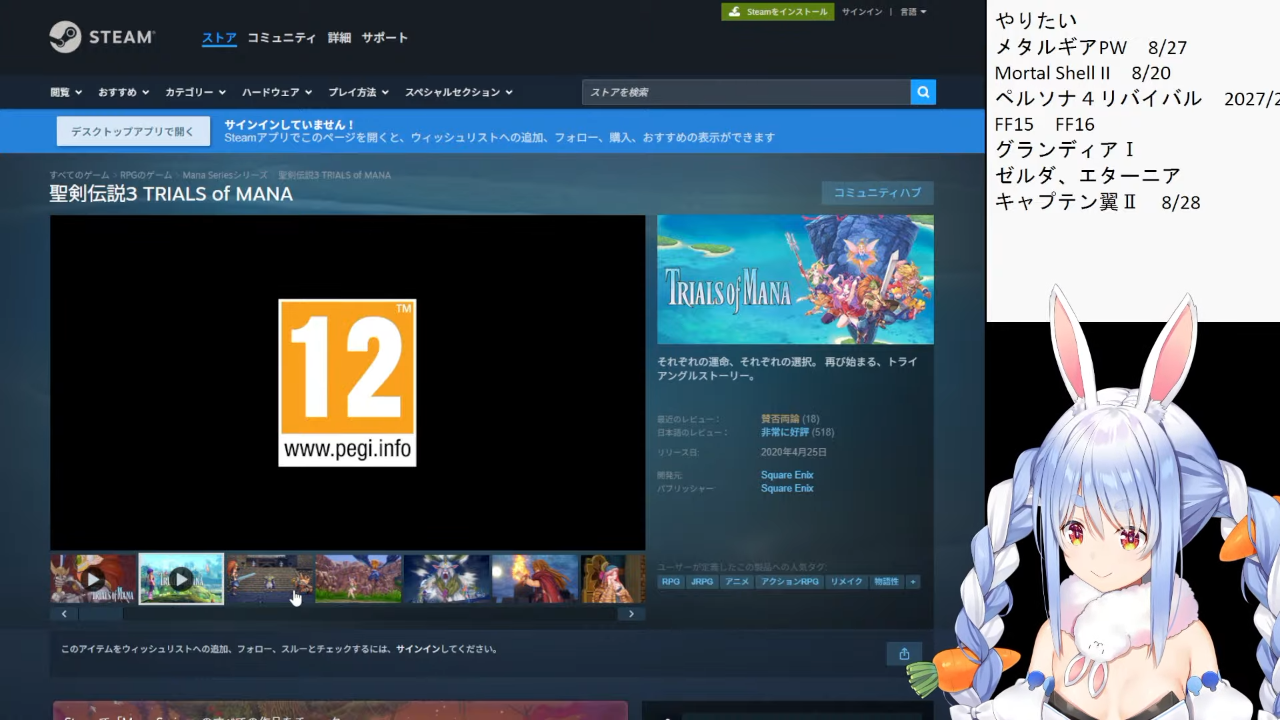This screenshot has height=720, width=1280.
Task: Open the コミュニティハブ button
Action: [x=878, y=193]
